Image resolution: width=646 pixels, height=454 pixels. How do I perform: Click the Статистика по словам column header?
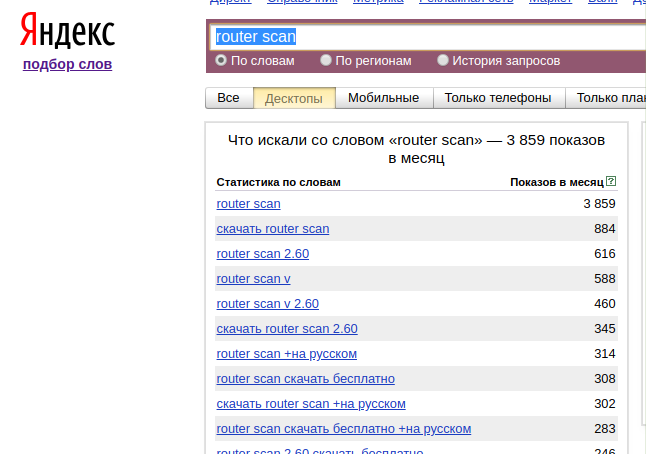(x=279, y=182)
